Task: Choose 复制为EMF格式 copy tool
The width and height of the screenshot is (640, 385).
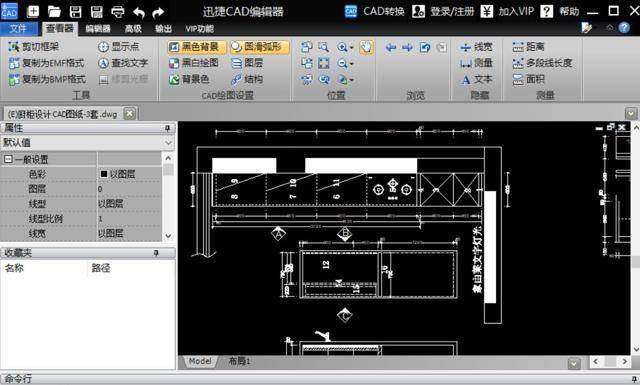Action: click(47, 63)
